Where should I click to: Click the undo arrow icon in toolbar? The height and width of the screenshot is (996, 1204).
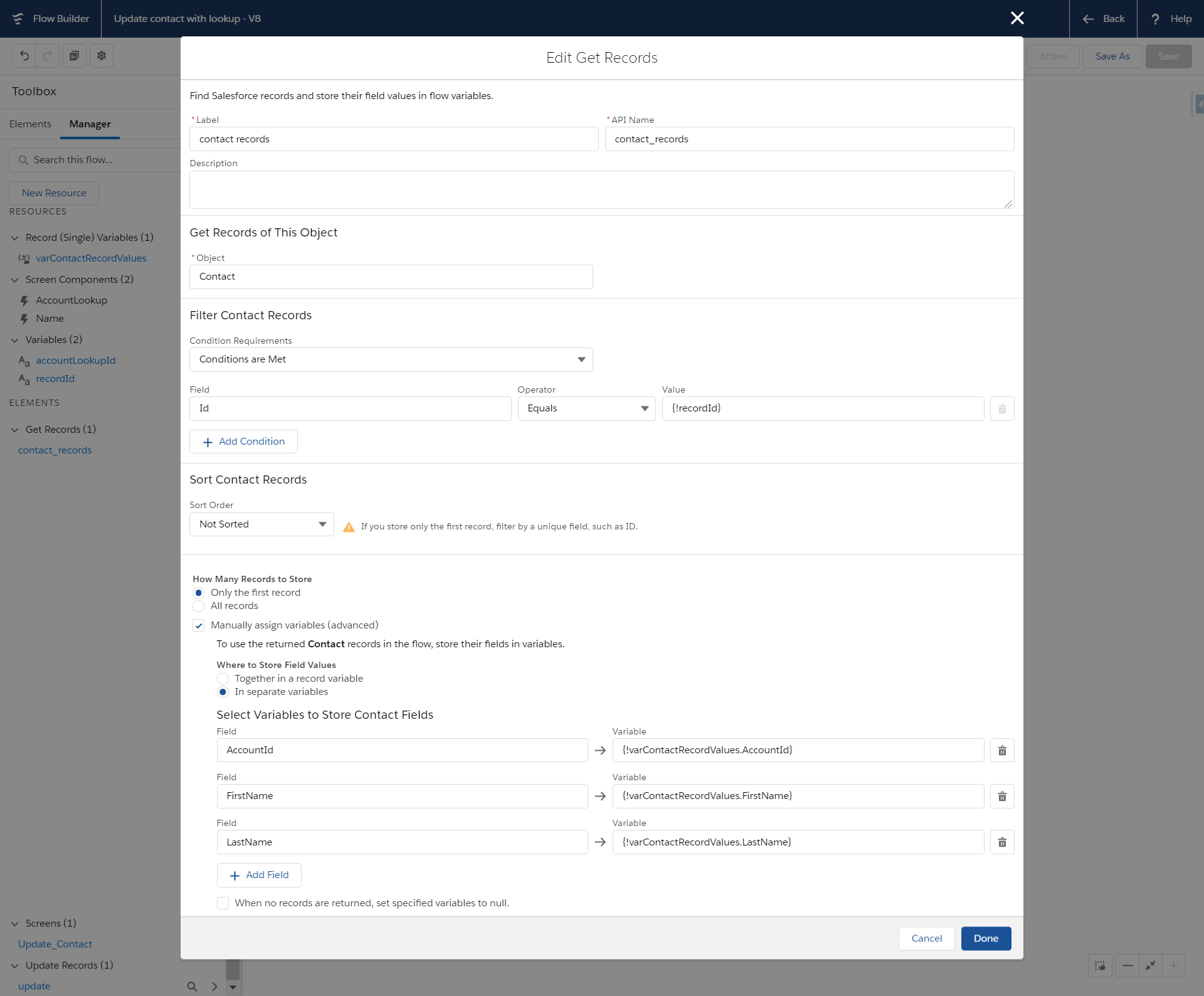pyautogui.click(x=24, y=56)
